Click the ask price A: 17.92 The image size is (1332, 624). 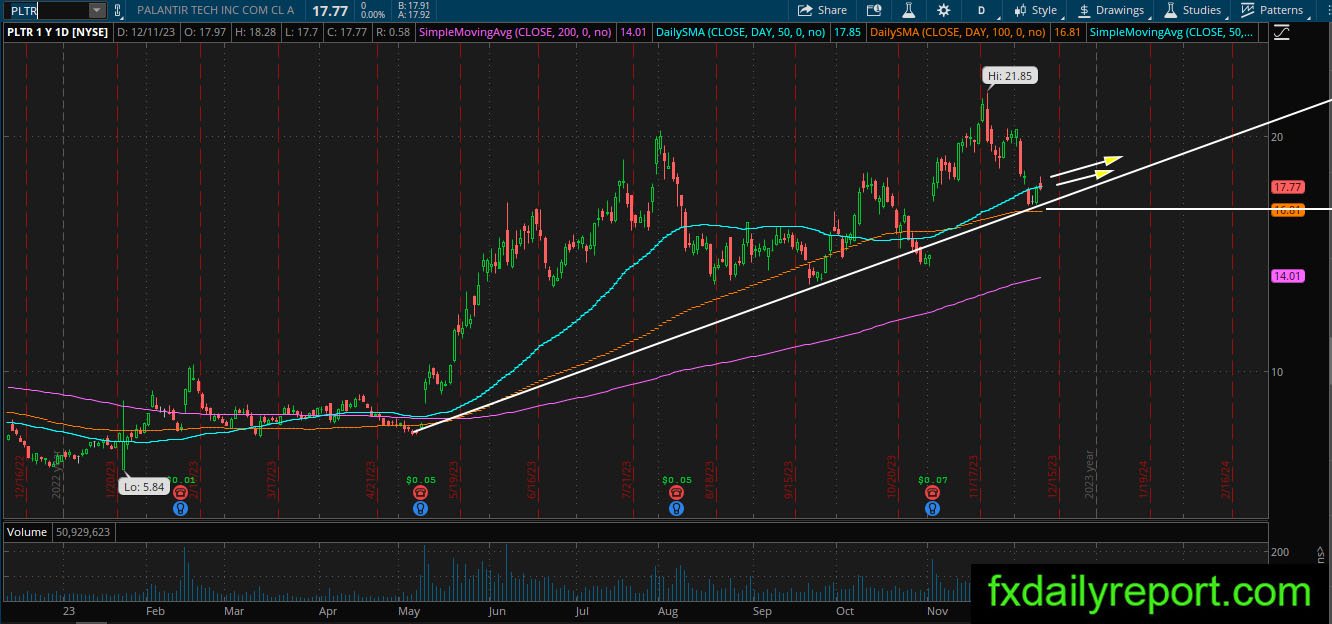[x=413, y=15]
